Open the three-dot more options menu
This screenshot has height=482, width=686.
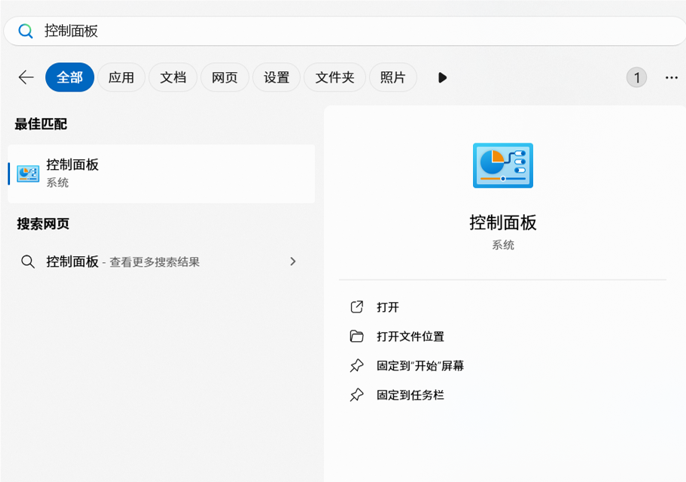point(671,78)
